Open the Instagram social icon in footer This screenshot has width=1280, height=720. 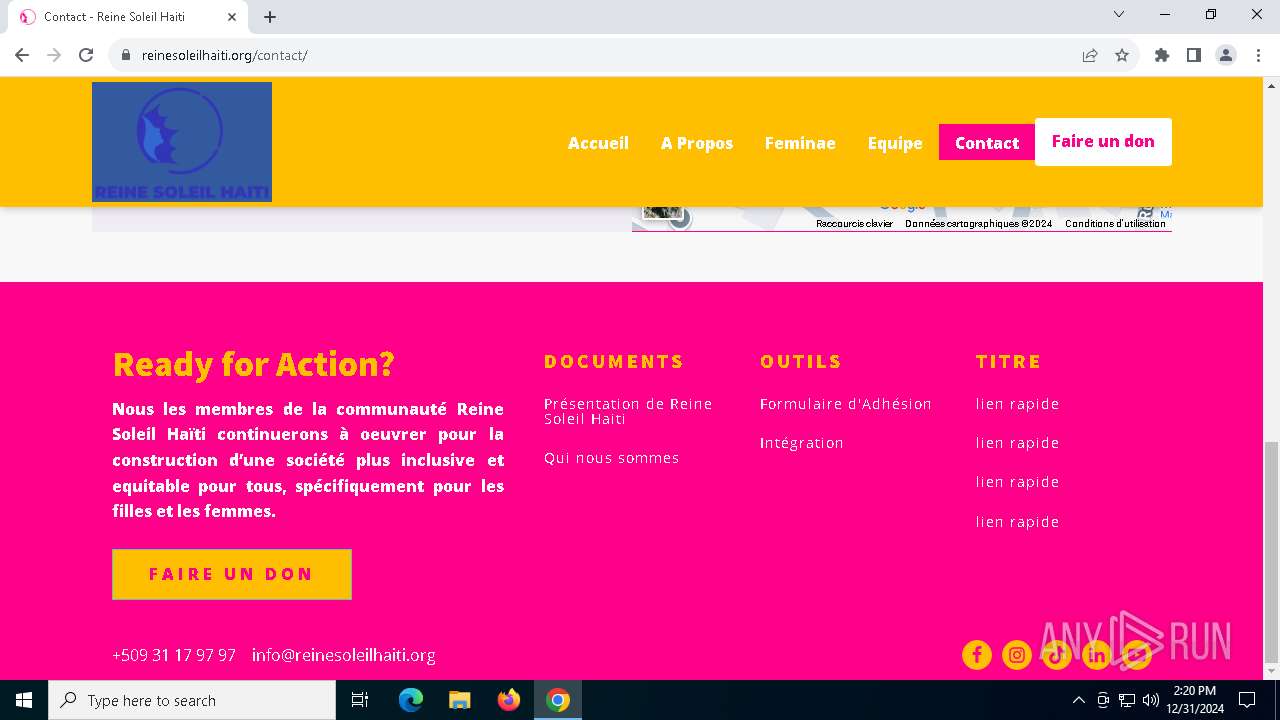[1017, 655]
